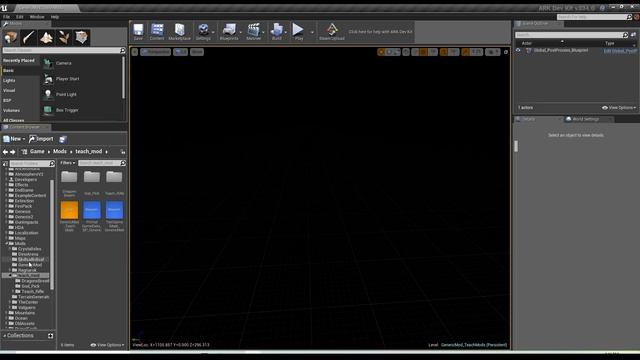Screen dimensions: 640x360
Task: Toggle translate transform mode in viewport toolbar
Action: 381,52
